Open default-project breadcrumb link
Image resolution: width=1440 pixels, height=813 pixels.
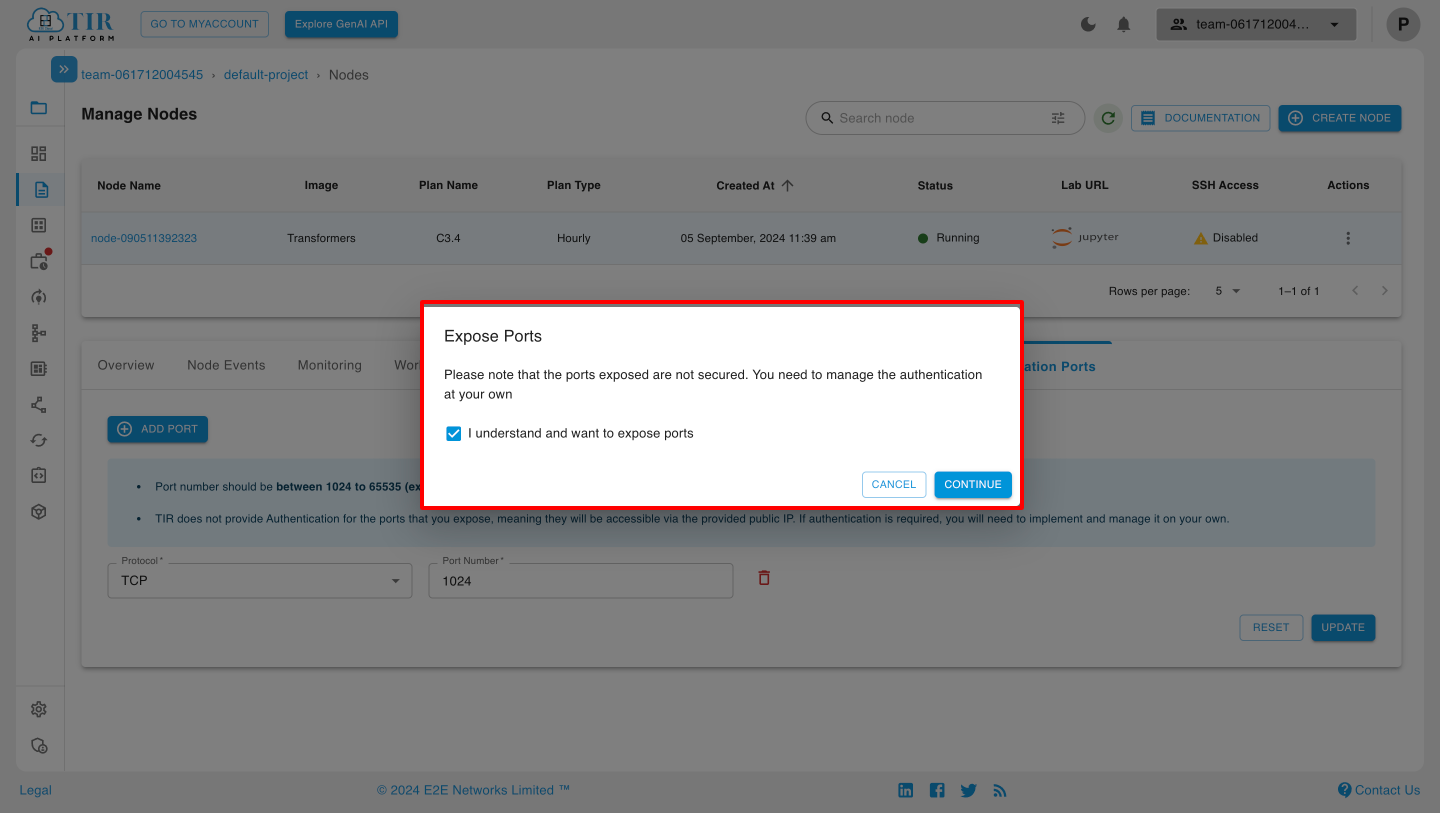tap(266, 75)
